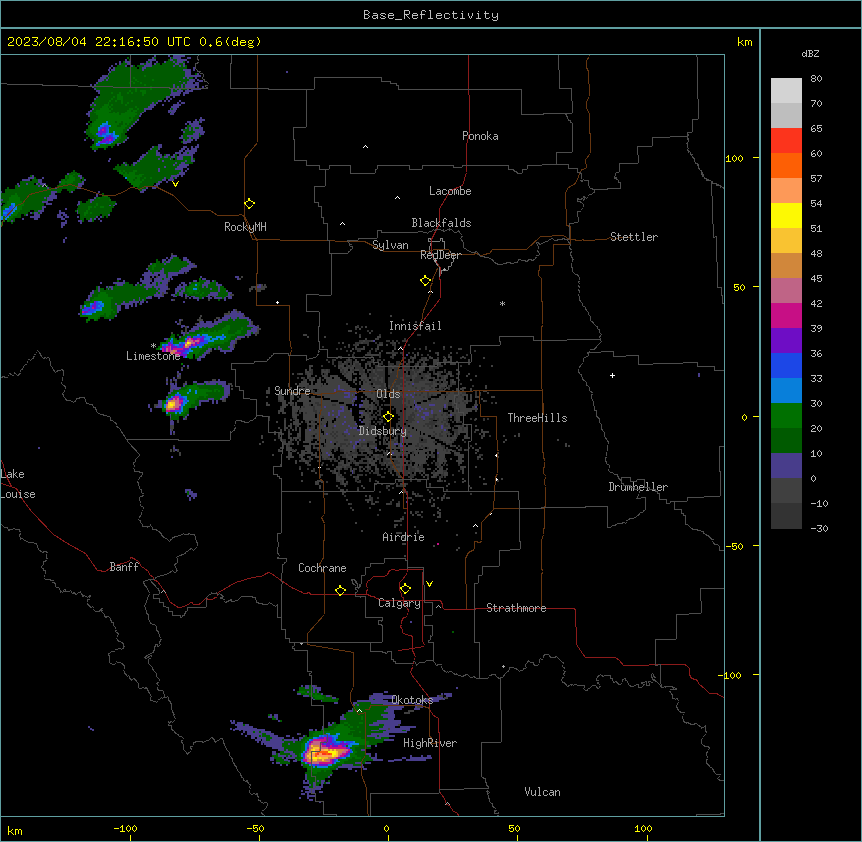Viewport: 862px width, 842px height.
Task: Pick the purple 36-39 dBZ legend swatch
Action: 786,341
